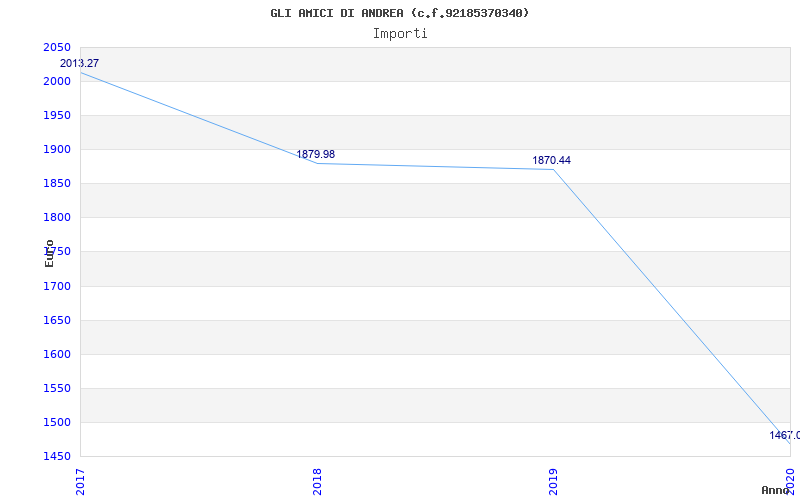Click the 1550 y-axis value
Viewport: 800px width, 500px height.
click(x=57, y=388)
